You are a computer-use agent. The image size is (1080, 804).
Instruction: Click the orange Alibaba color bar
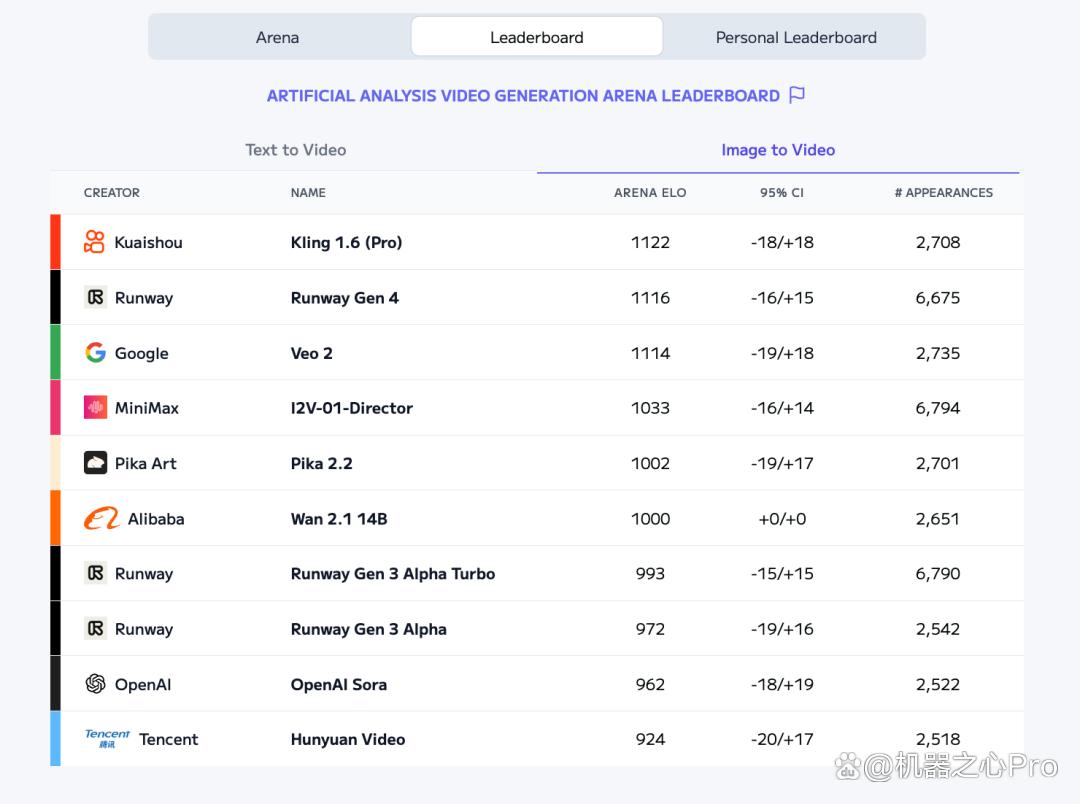[55, 518]
